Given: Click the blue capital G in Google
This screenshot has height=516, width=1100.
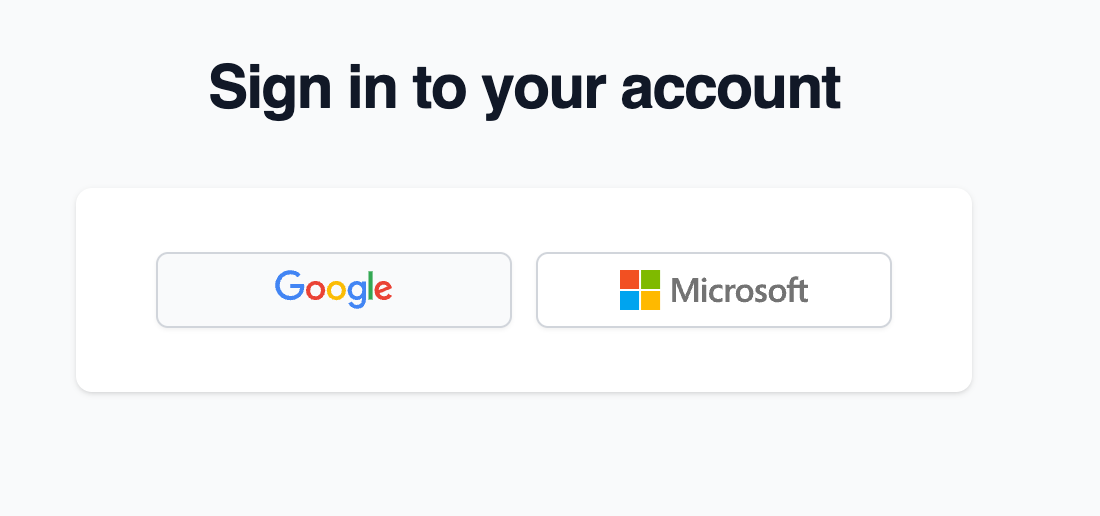Looking at the screenshot, I should [x=289, y=286].
